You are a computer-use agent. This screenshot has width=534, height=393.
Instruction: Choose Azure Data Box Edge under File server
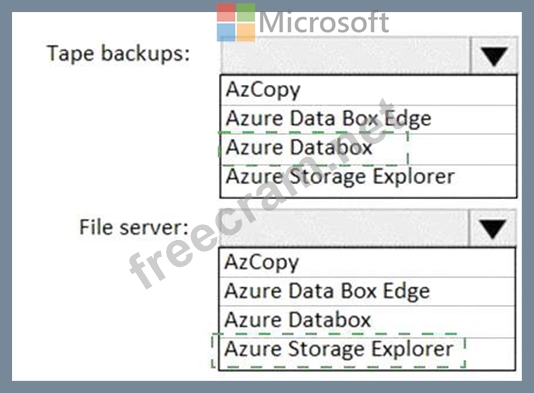pos(367,292)
